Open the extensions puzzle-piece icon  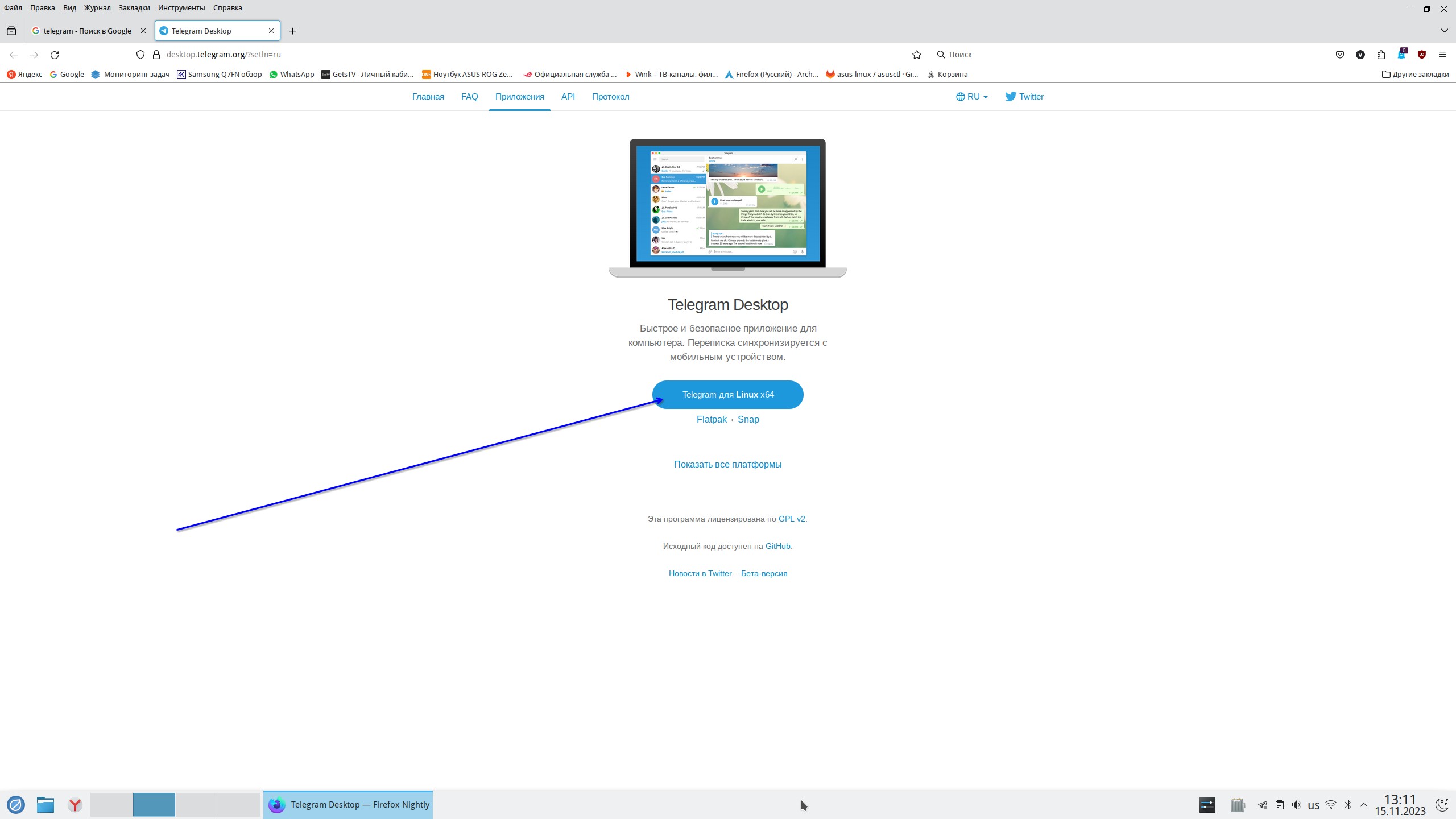click(x=1381, y=55)
